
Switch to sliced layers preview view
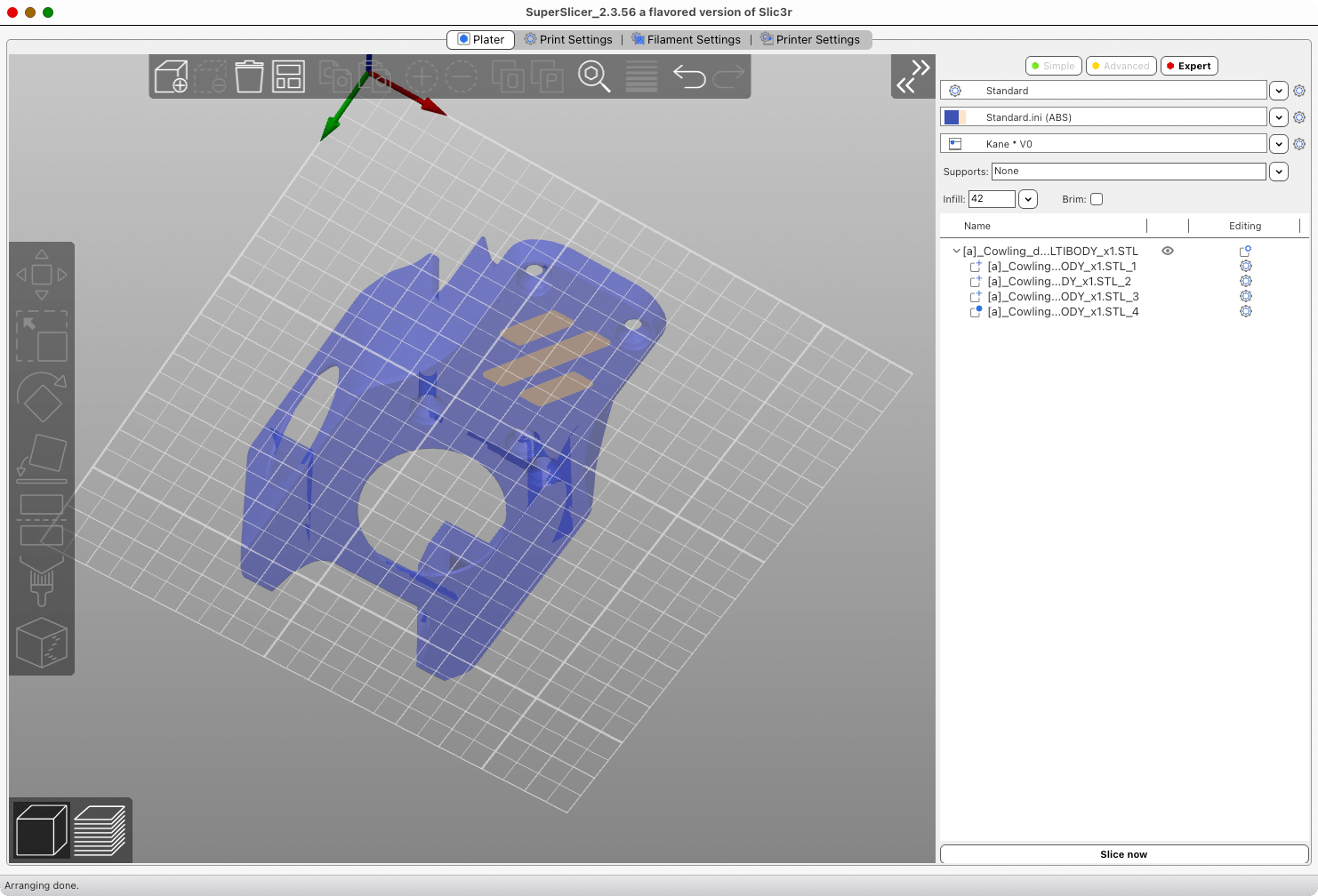[100, 830]
